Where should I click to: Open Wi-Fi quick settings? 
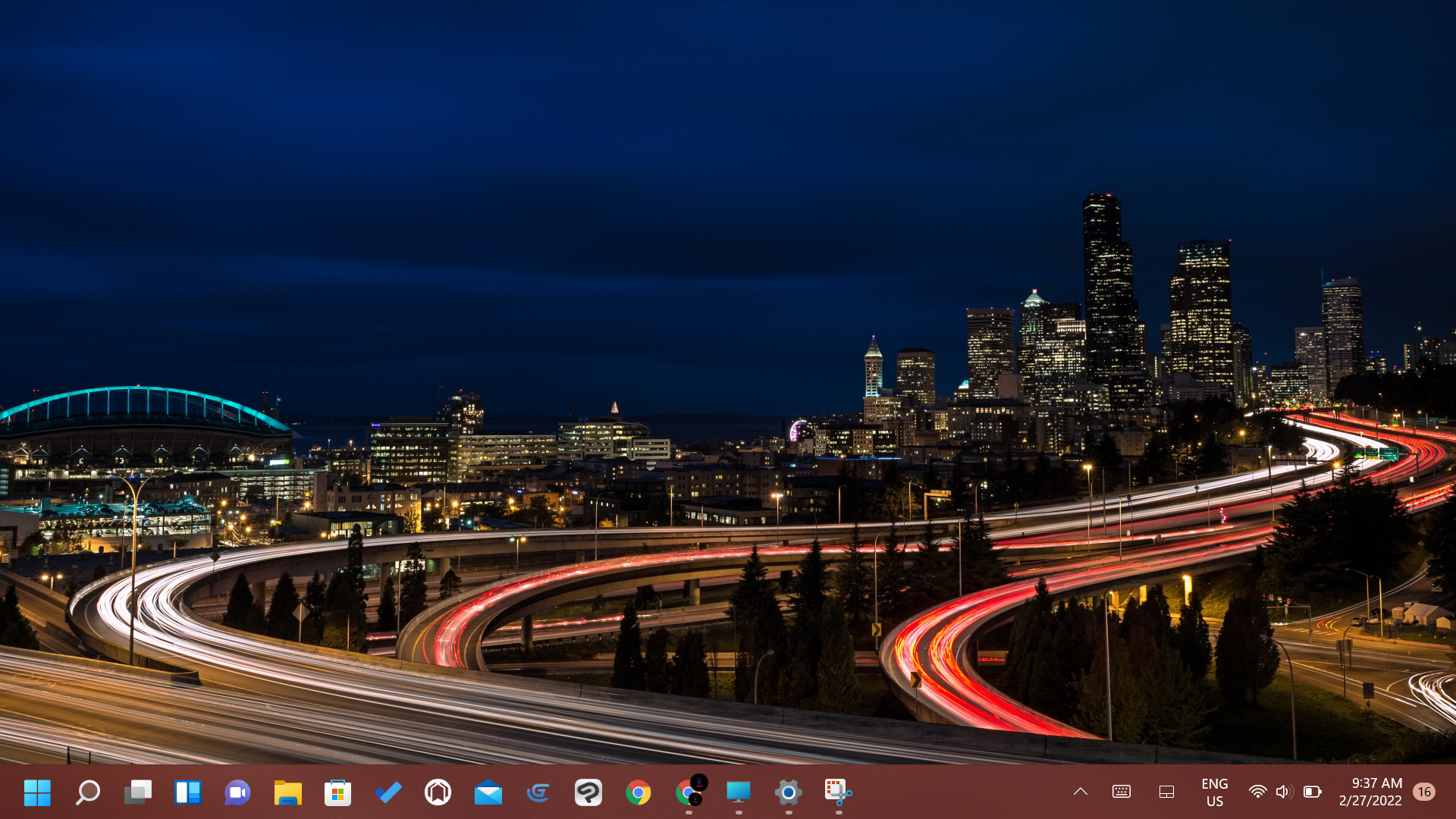1257,792
